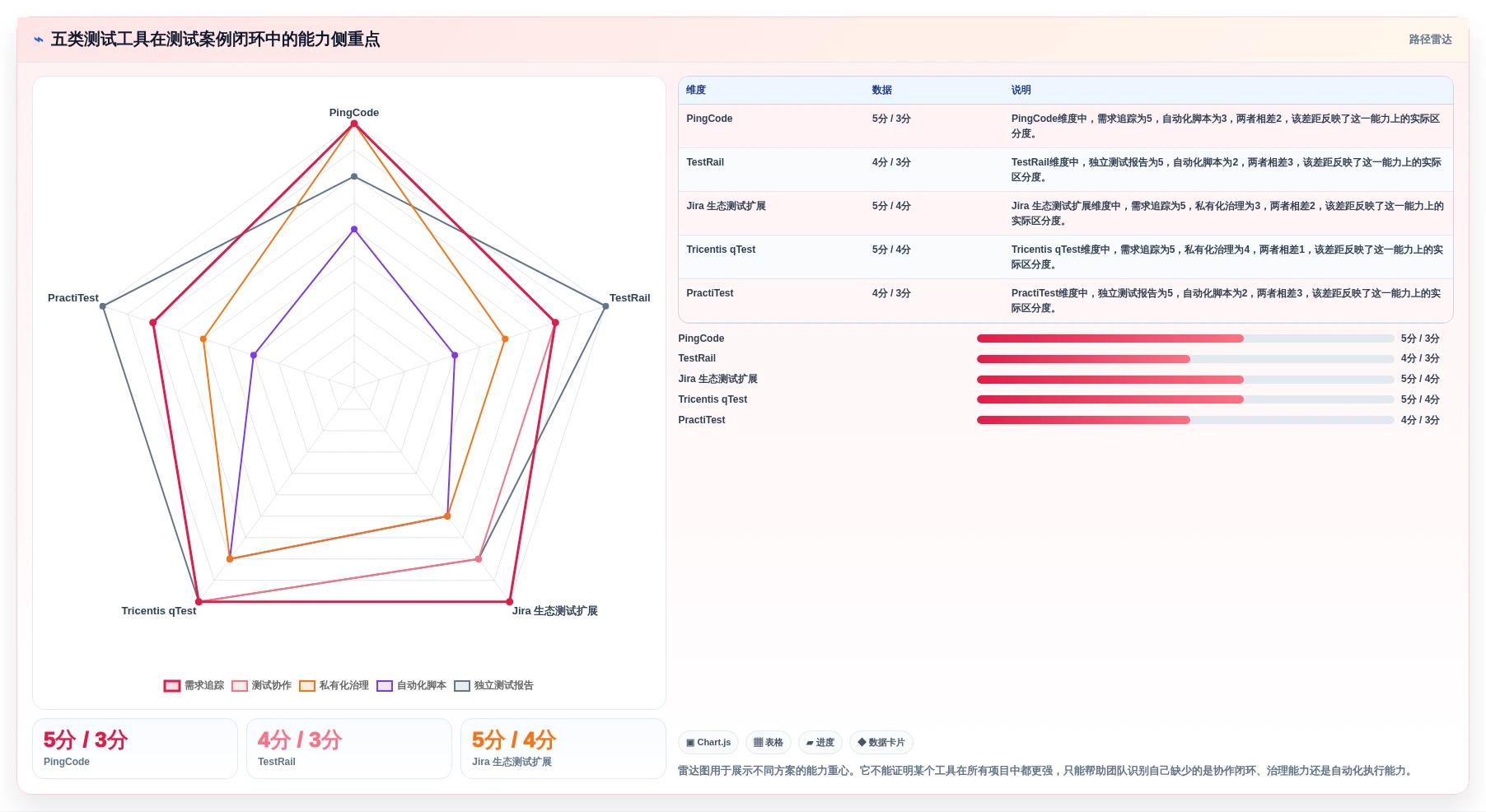Click the gray 独立测试报告 point on TestRail axis
1486x812 pixels.
[605, 306]
